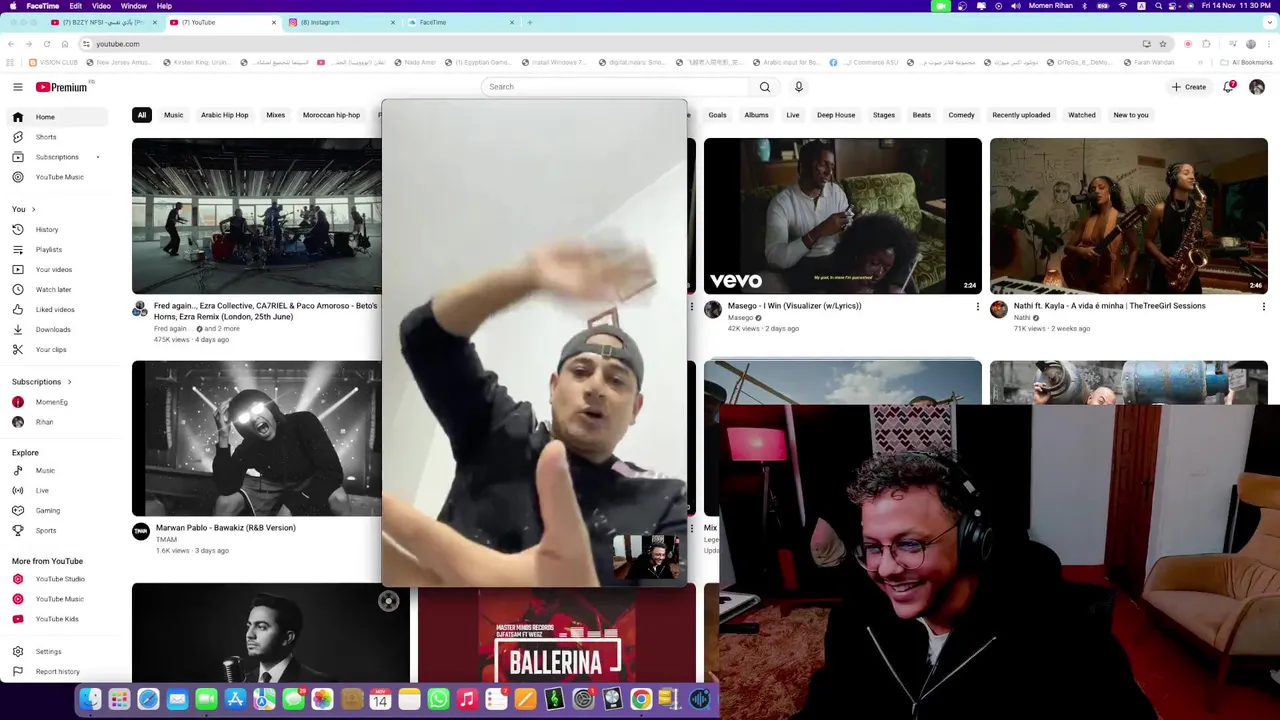Viewport: 1280px width, 720px height.
Task: Select the Moroccan hip-hop filter chip
Action: click(331, 115)
